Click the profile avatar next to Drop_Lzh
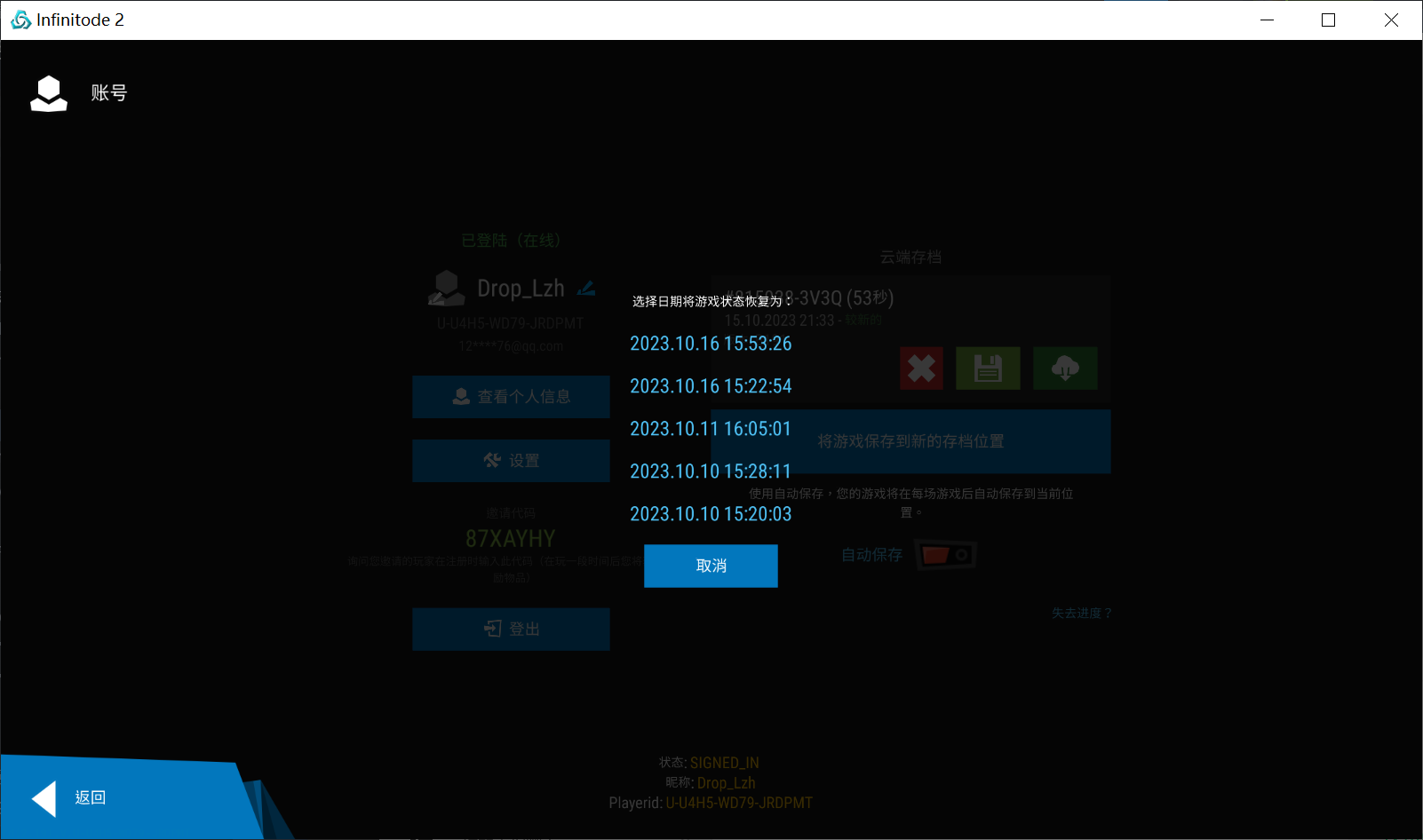This screenshot has width=1423, height=840. pyautogui.click(x=446, y=289)
